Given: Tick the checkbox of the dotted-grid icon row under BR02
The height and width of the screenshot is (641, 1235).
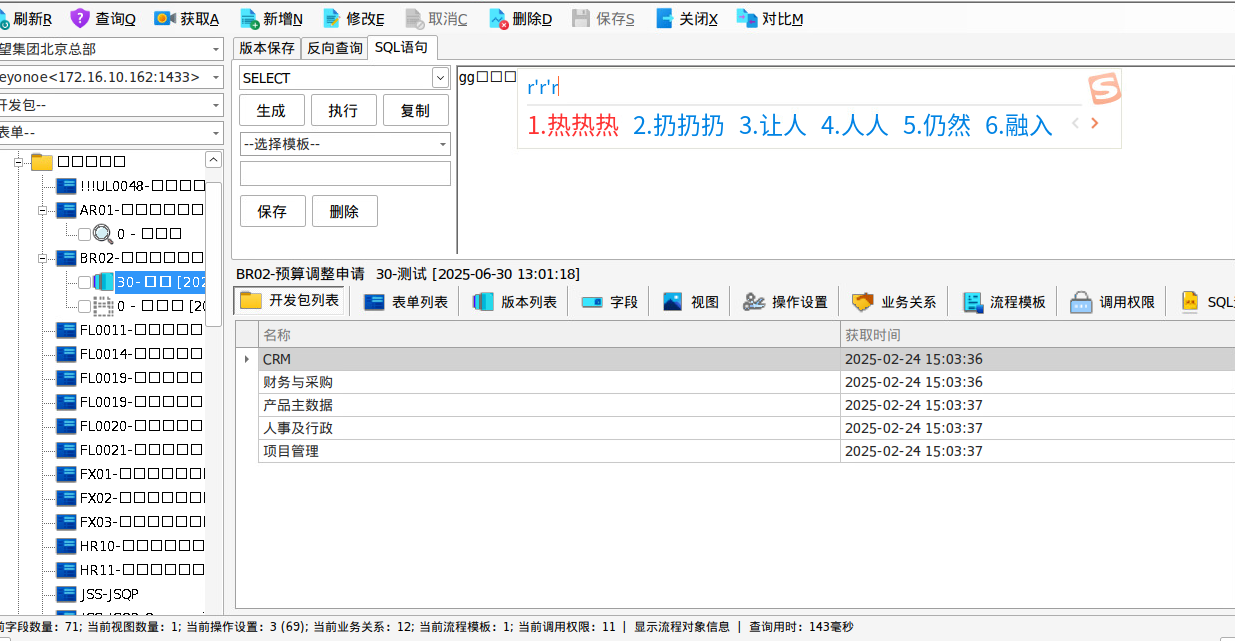Looking at the screenshot, I should click(x=85, y=306).
